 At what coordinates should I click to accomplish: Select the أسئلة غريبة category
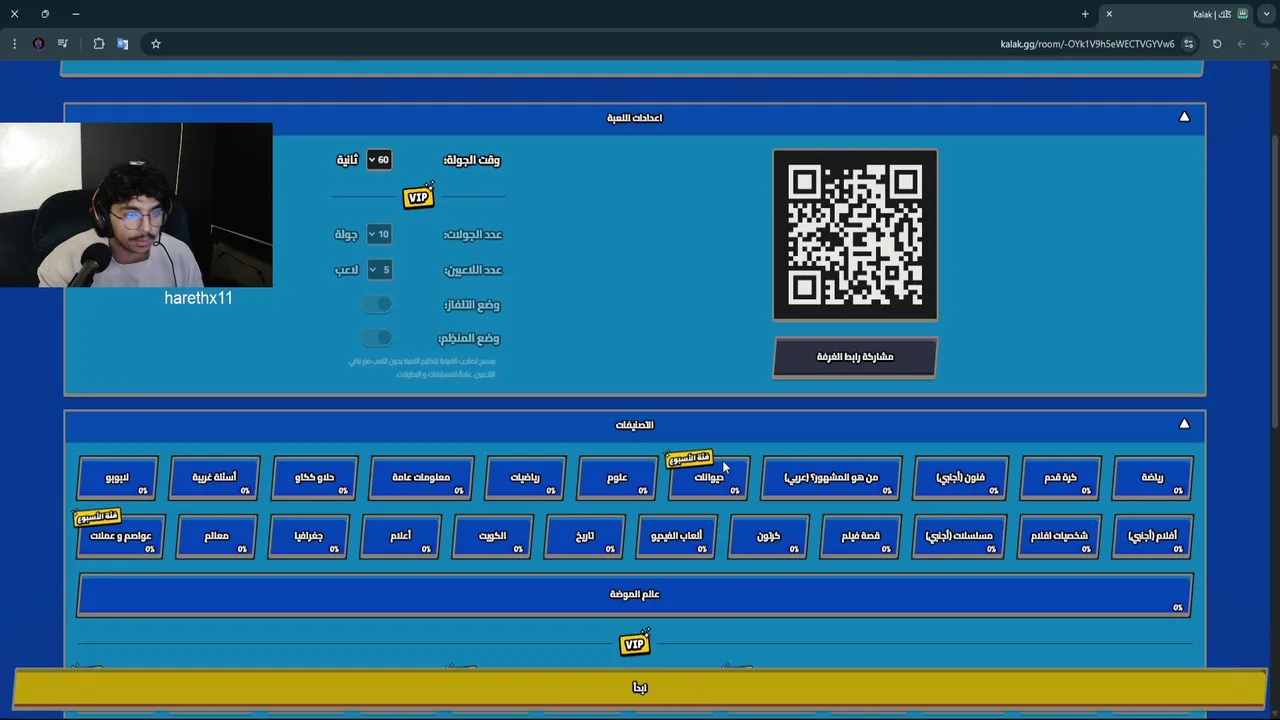tap(215, 478)
